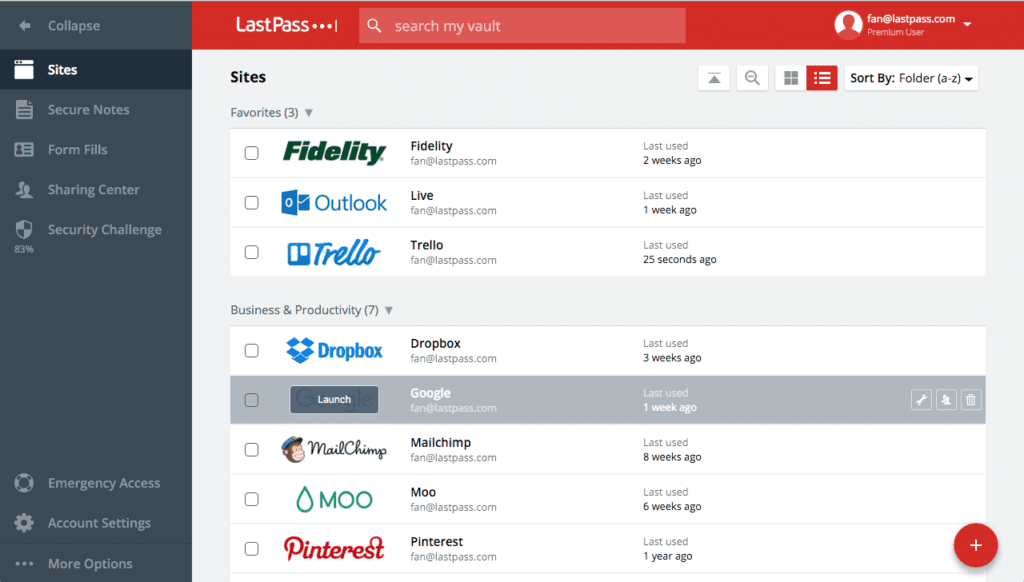Click the user avatar icon
1024x582 pixels.
[848, 25]
